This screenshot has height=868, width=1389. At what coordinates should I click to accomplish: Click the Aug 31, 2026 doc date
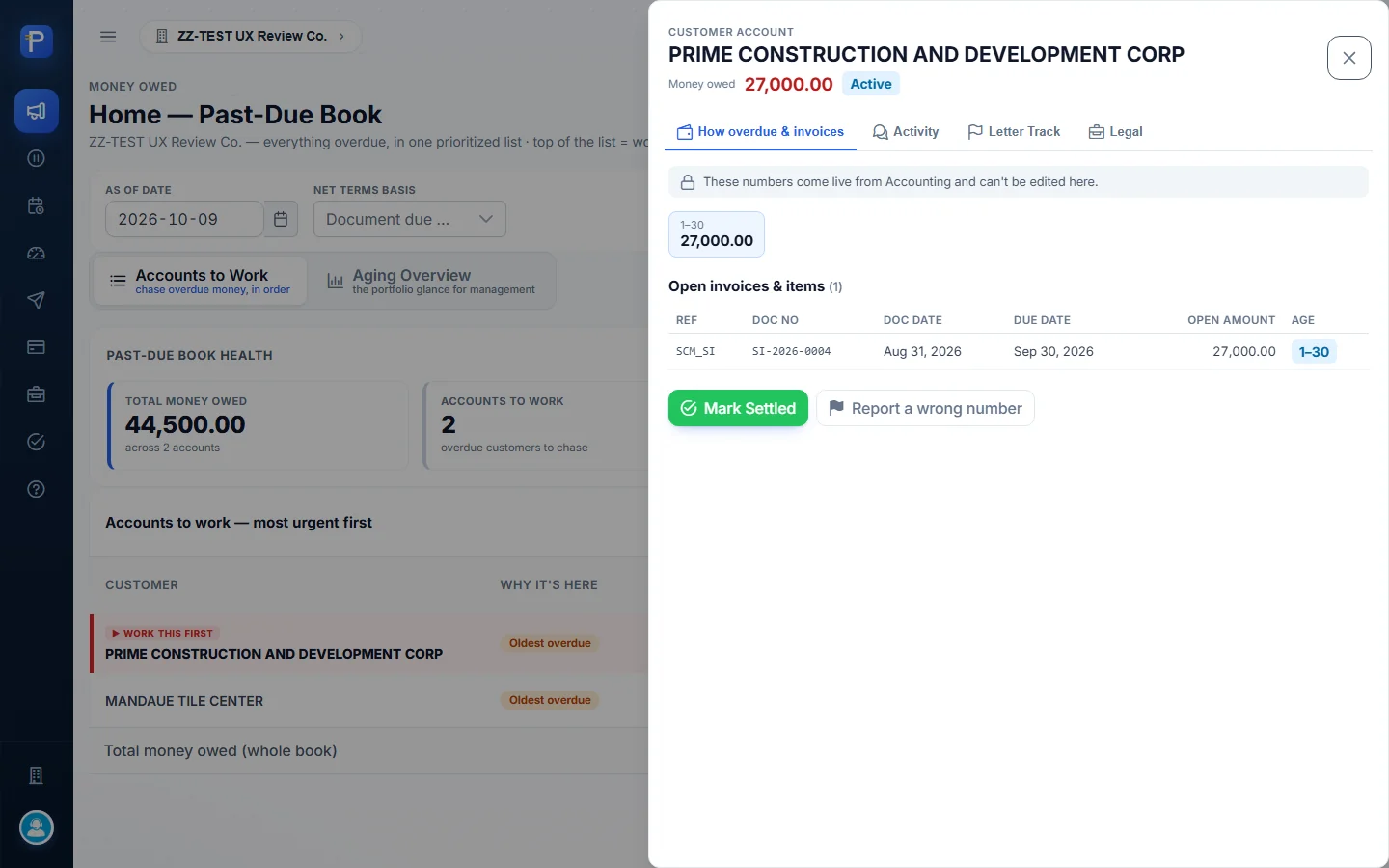click(x=922, y=352)
